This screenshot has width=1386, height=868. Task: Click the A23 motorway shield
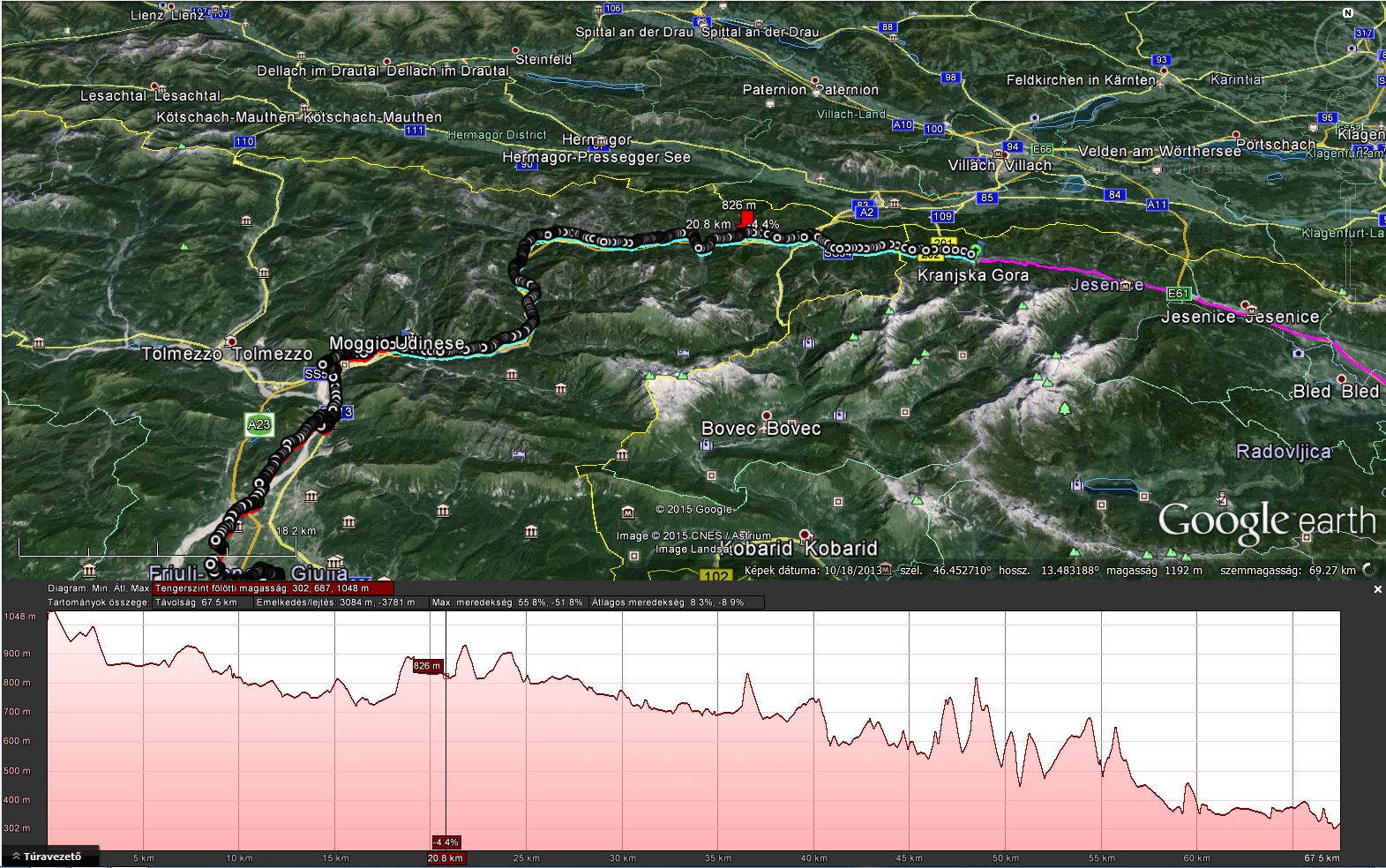(258, 424)
